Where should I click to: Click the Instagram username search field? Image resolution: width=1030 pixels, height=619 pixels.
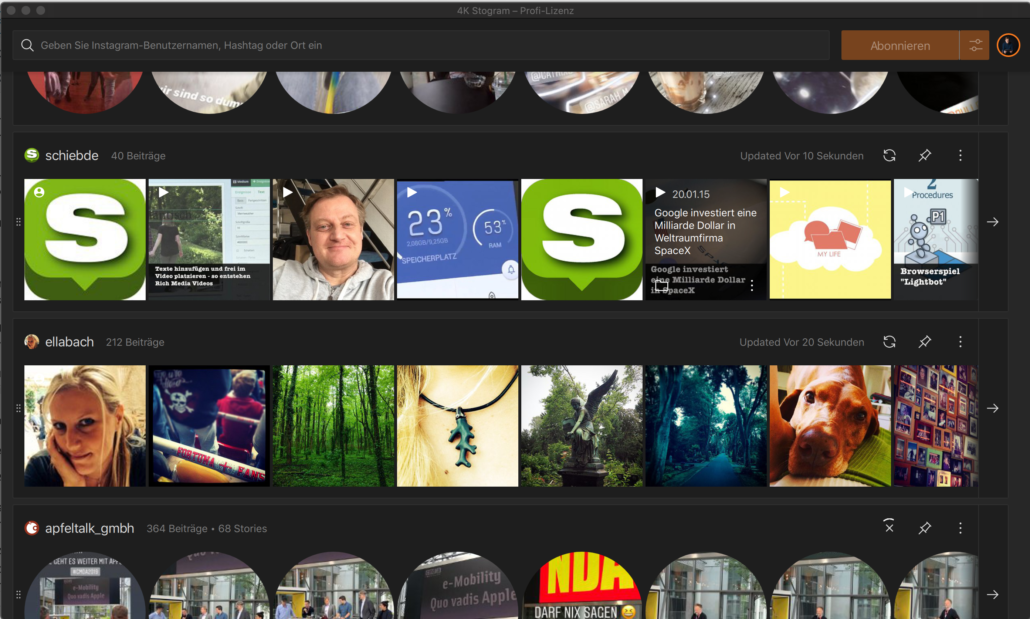click(420, 45)
